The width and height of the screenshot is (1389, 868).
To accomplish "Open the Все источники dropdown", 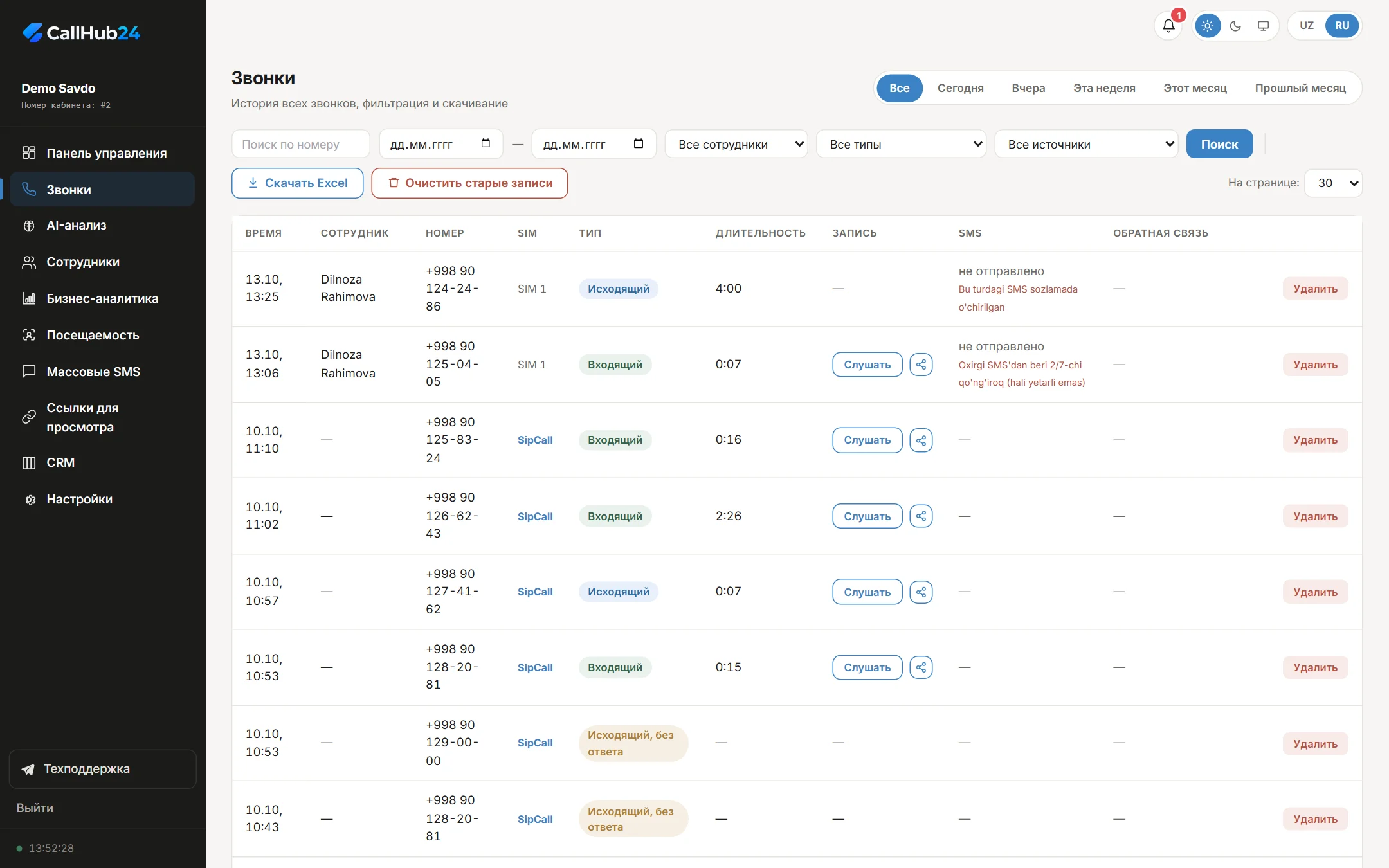I will (x=1086, y=144).
